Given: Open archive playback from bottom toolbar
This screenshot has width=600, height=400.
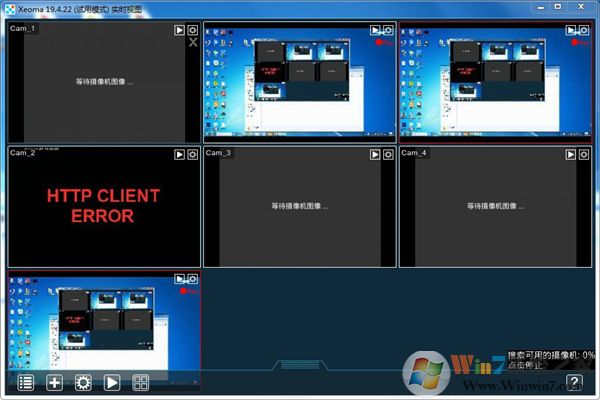Looking at the screenshot, I should [113, 382].
